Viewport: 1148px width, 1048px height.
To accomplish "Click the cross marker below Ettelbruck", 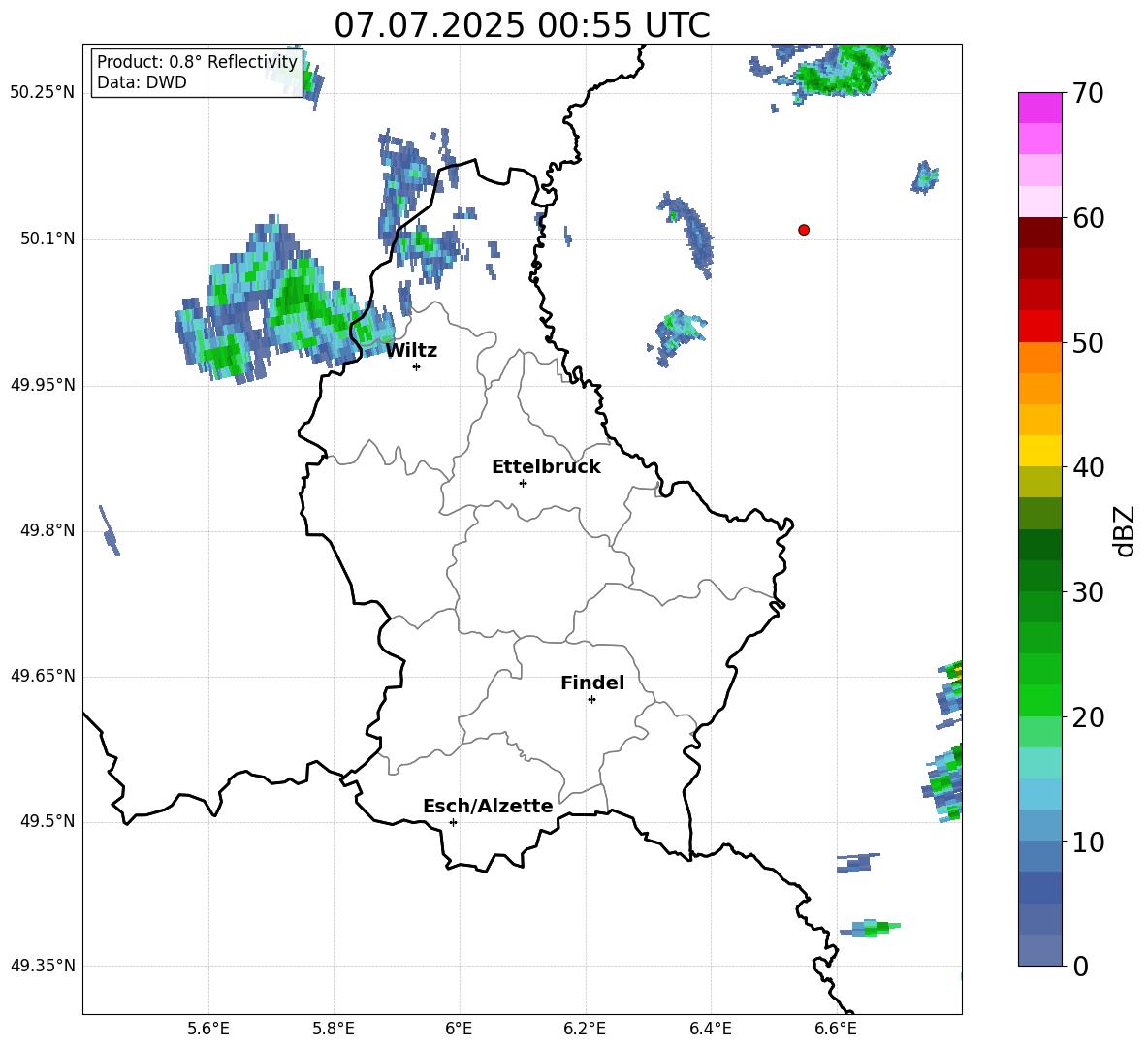I will tap(523, 483).
